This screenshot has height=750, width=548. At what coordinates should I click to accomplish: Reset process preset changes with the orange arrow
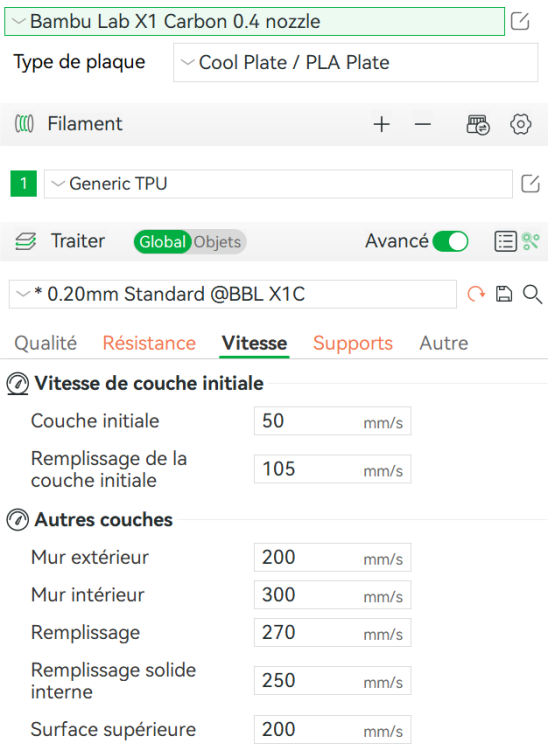476,294
